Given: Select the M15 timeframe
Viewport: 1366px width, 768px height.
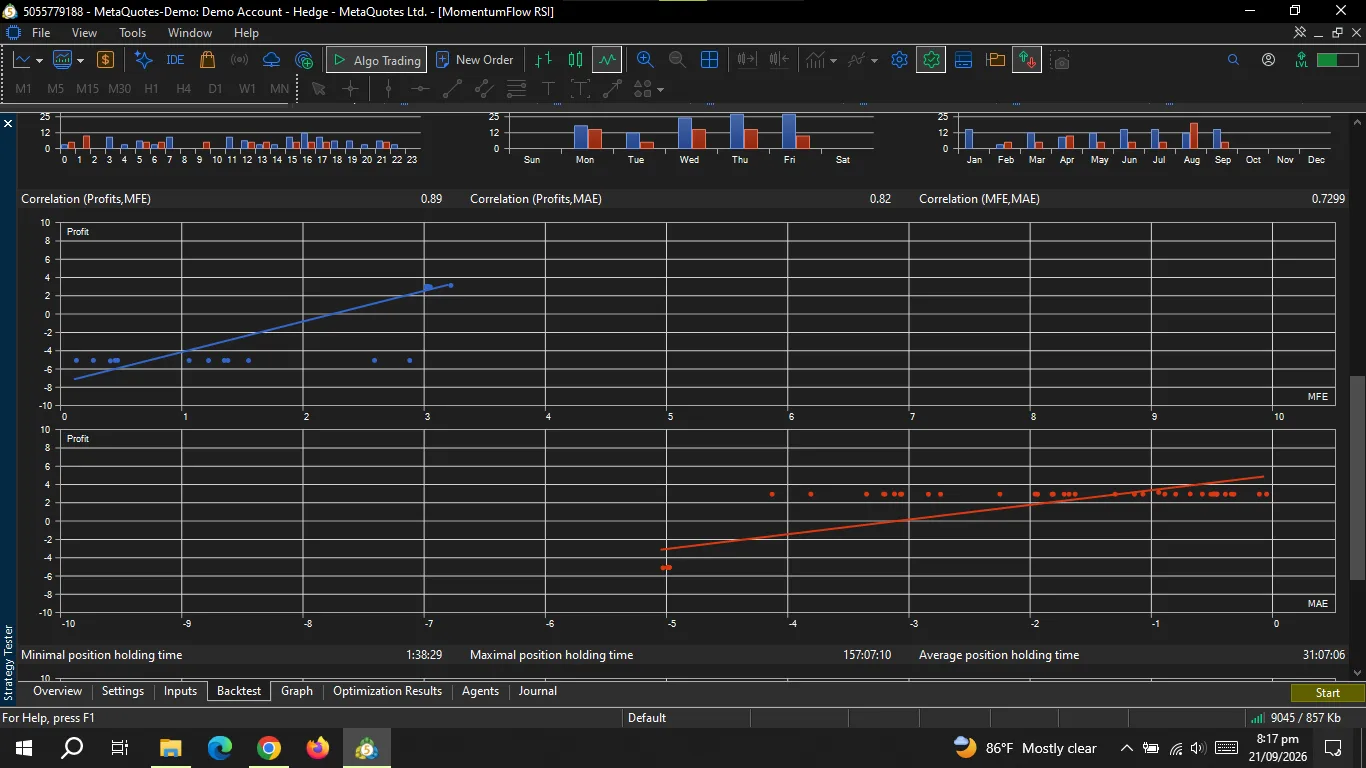Looking at the screenshot, I should [x=87, y=89].
